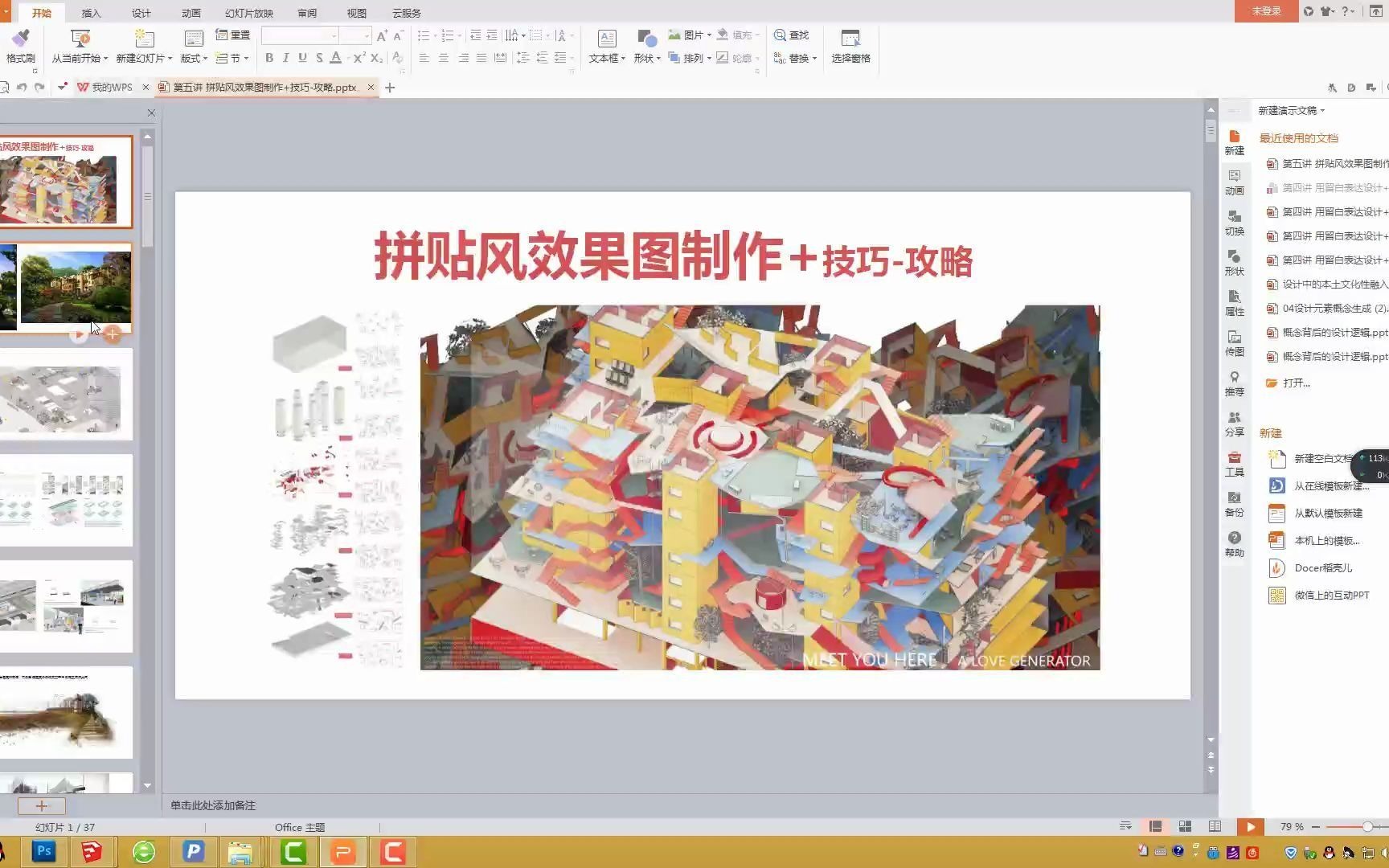Select the Format Painter (格式刷) tool
Viewport: 1389px width, 868px height.
(20, 46)
